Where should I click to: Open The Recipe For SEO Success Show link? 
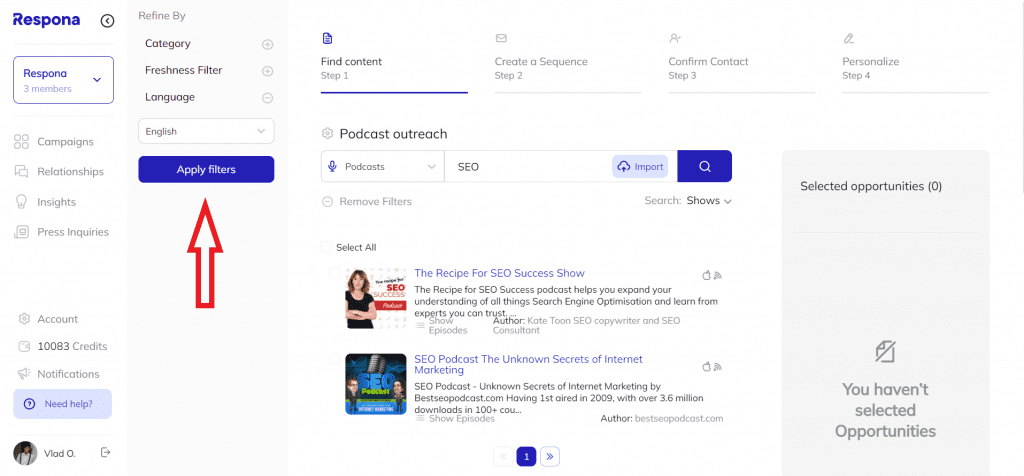pyautogui.click(x=500, y=273)
